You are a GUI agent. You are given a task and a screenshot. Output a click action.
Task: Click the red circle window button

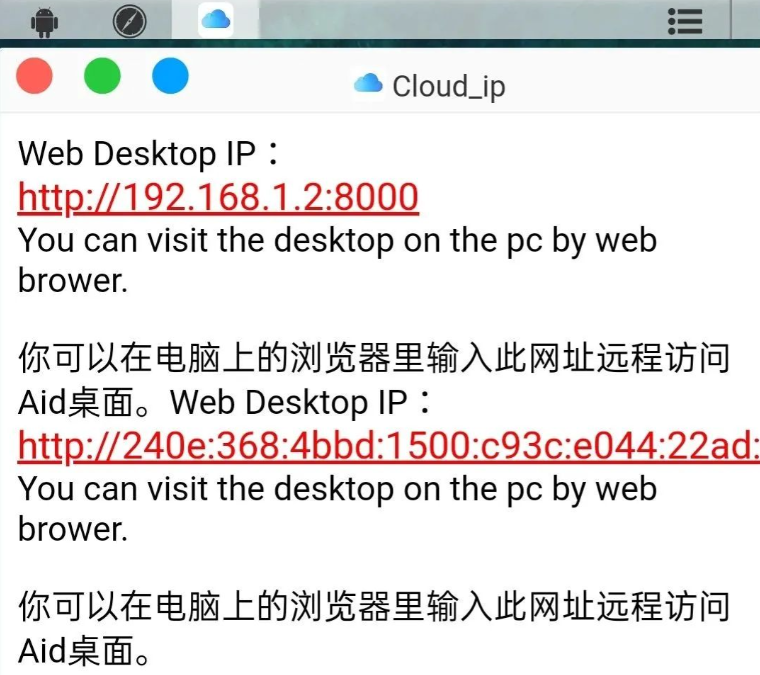(34, 76)
